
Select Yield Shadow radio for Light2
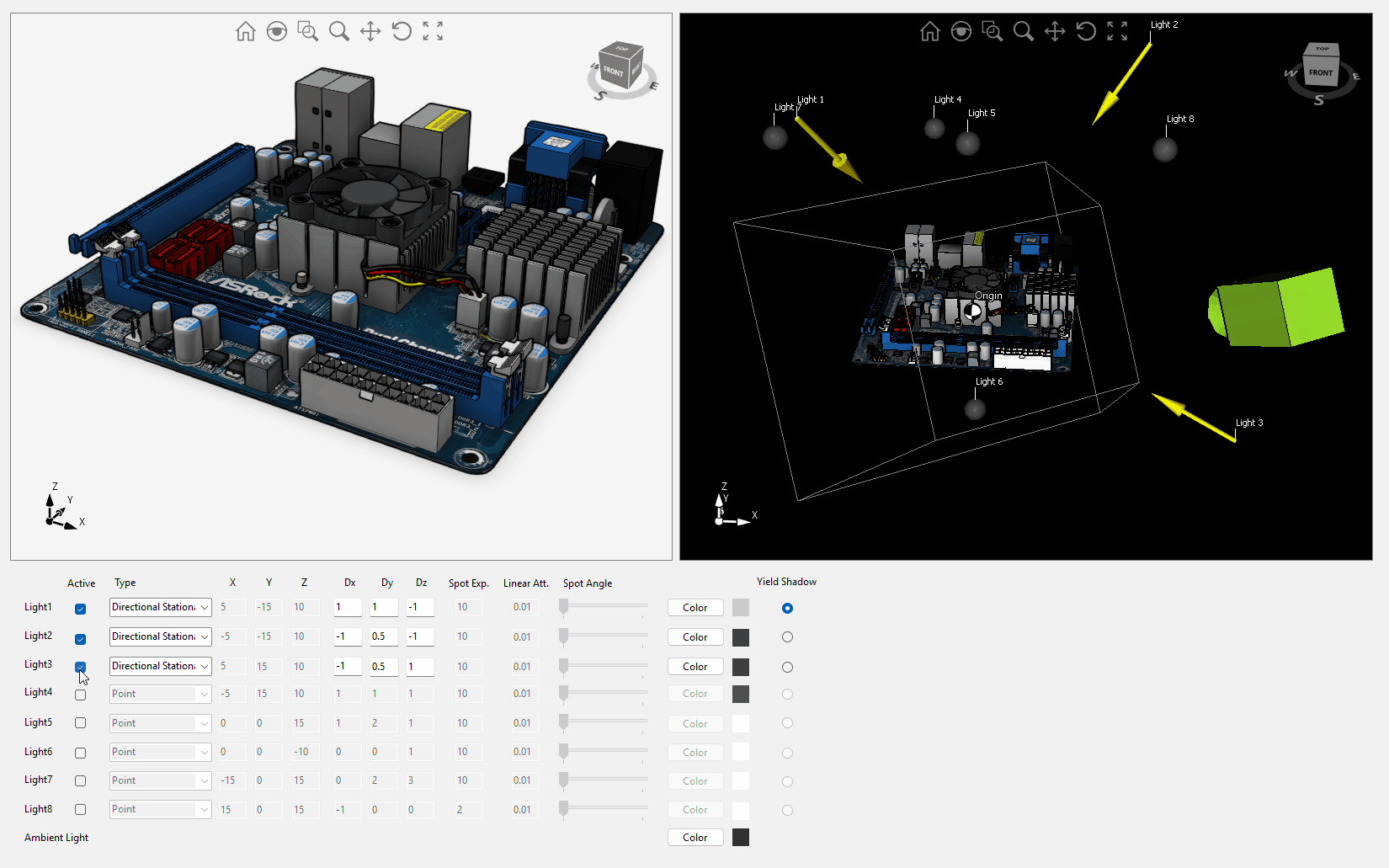(787, 637)
